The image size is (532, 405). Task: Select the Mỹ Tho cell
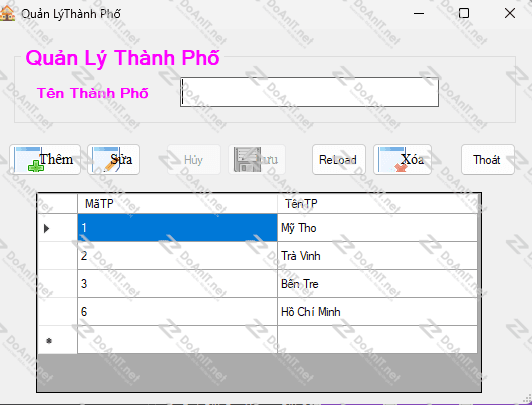(x=377, y=228)
